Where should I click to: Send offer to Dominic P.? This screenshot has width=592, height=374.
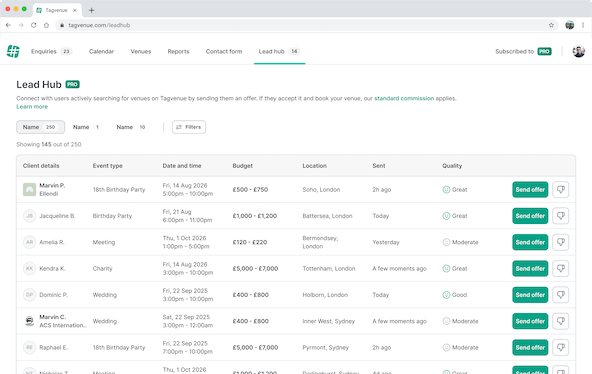pyautogui.click(x=530, y=295)
